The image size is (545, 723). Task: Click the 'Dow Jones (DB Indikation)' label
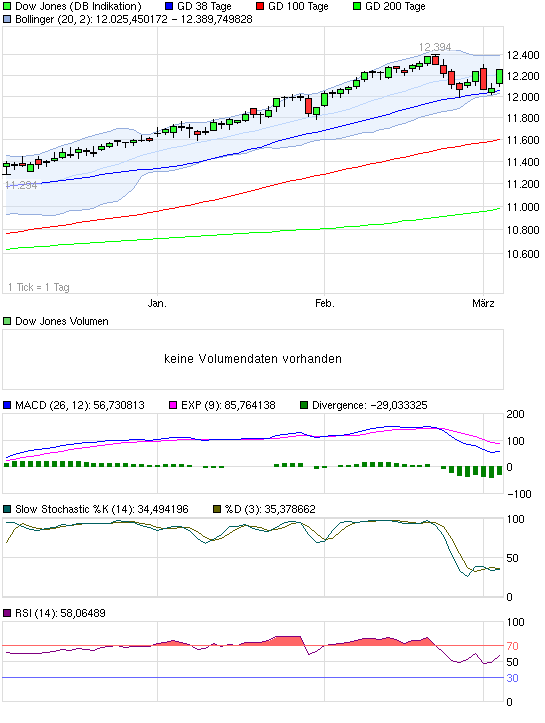point(78,6)
